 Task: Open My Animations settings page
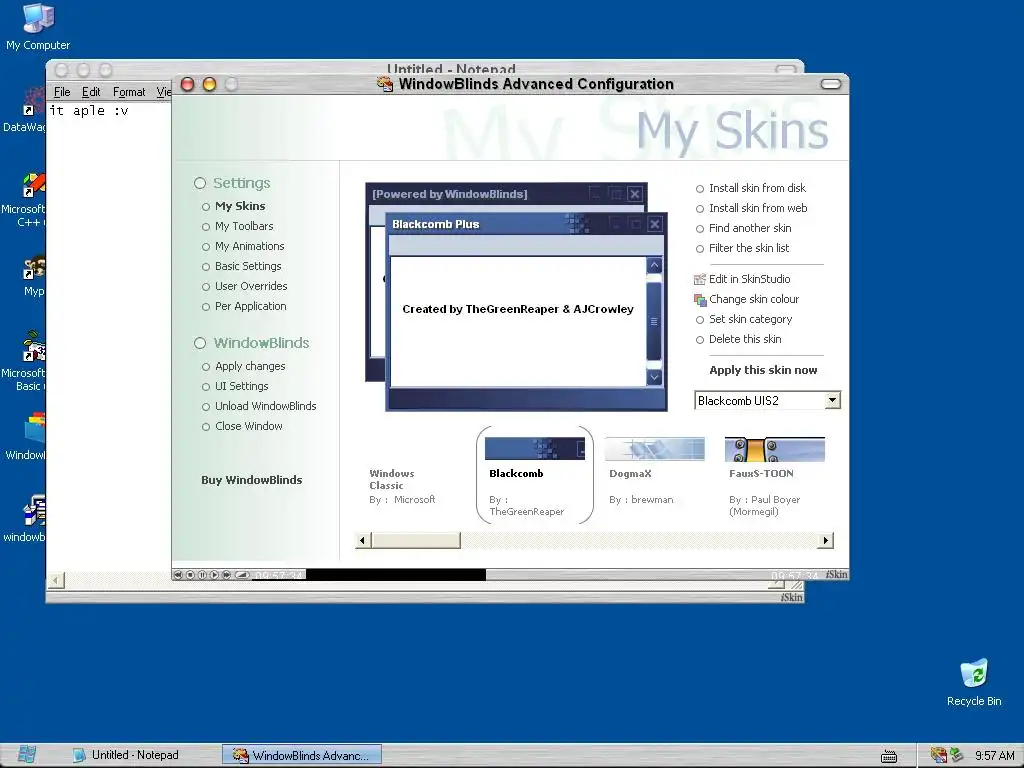point(249,246)
